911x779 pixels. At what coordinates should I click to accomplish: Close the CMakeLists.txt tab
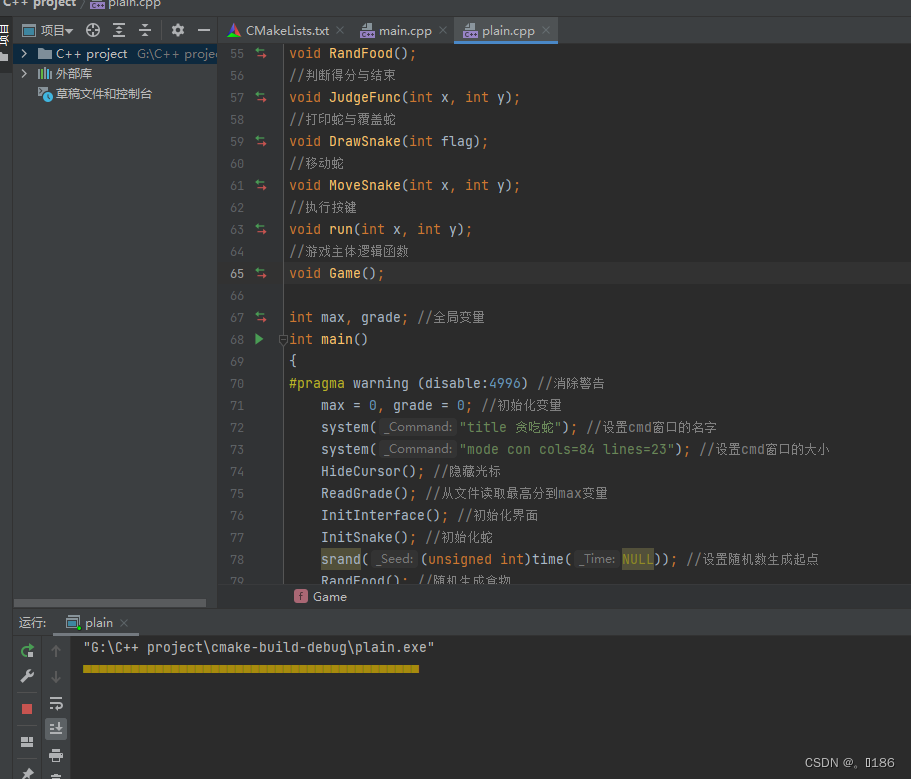coord(340,30)
